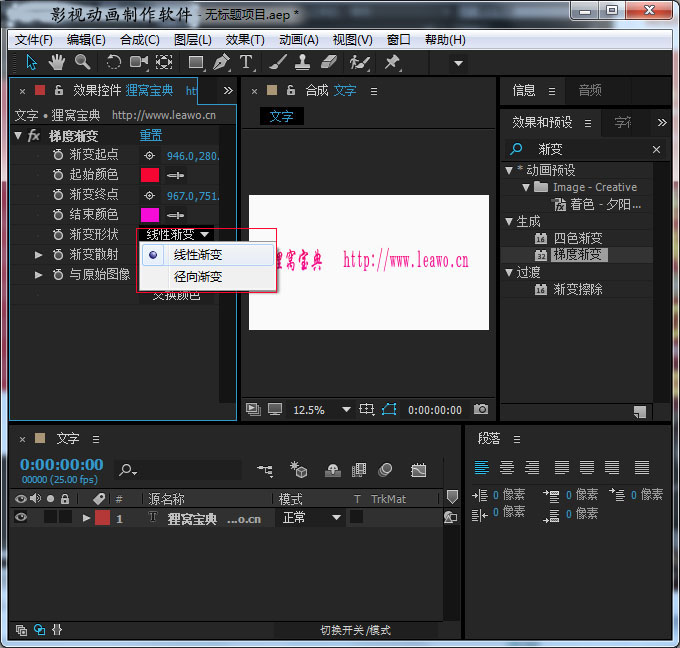
Task: Open the red 起始颜色 color swatch
Action: (150, 175)
